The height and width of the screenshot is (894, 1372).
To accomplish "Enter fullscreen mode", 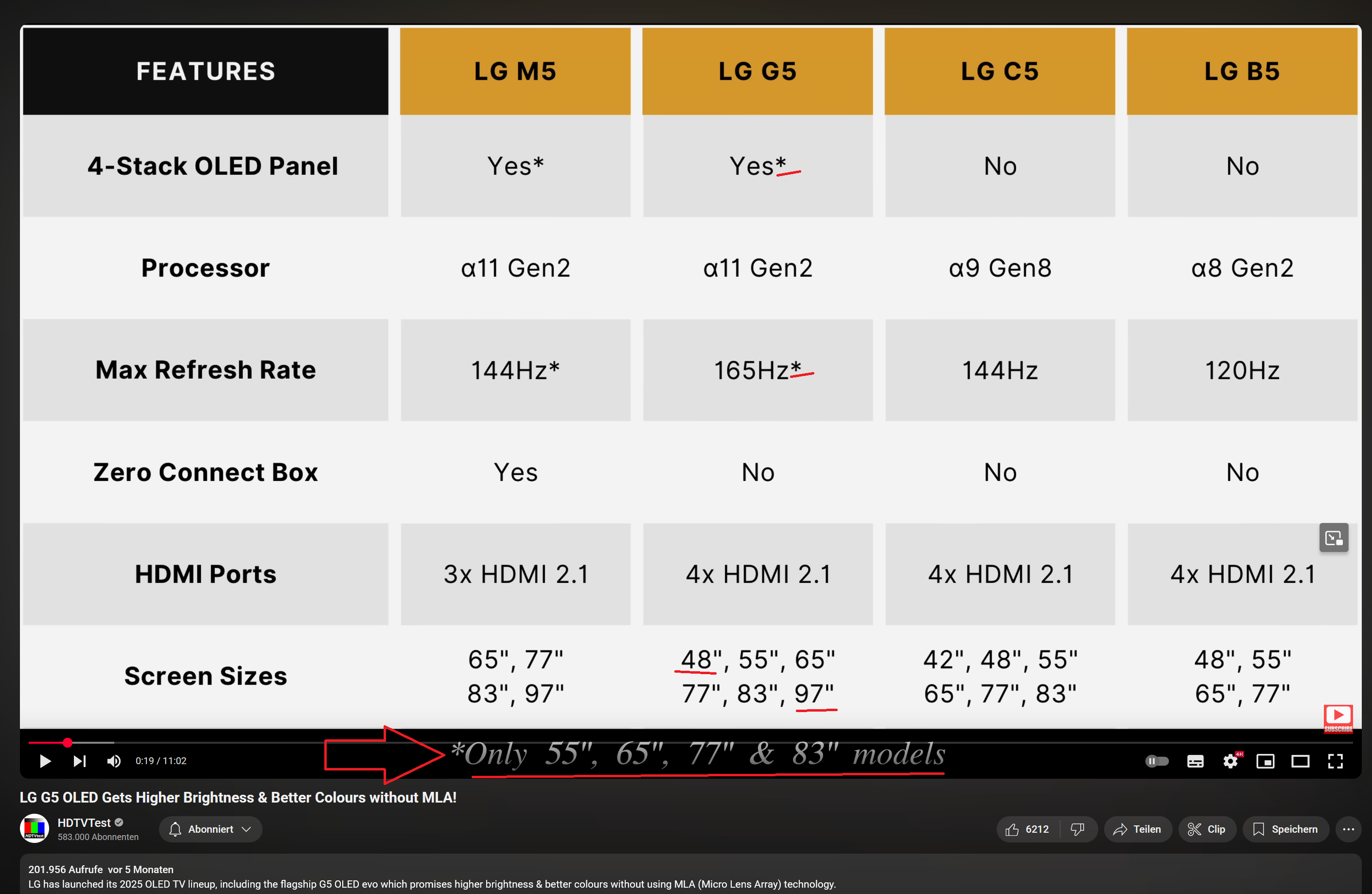I will click(x=1335, y=761).
